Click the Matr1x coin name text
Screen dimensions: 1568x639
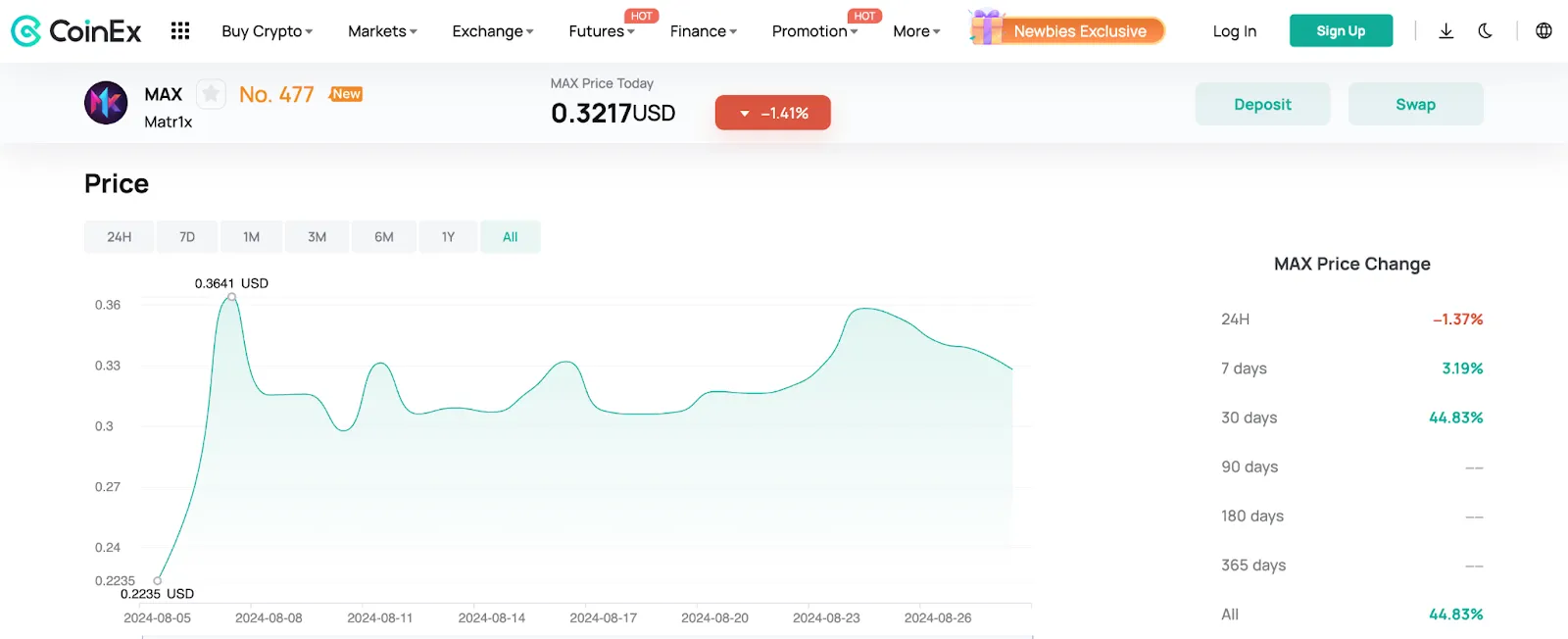click(169, 122)
